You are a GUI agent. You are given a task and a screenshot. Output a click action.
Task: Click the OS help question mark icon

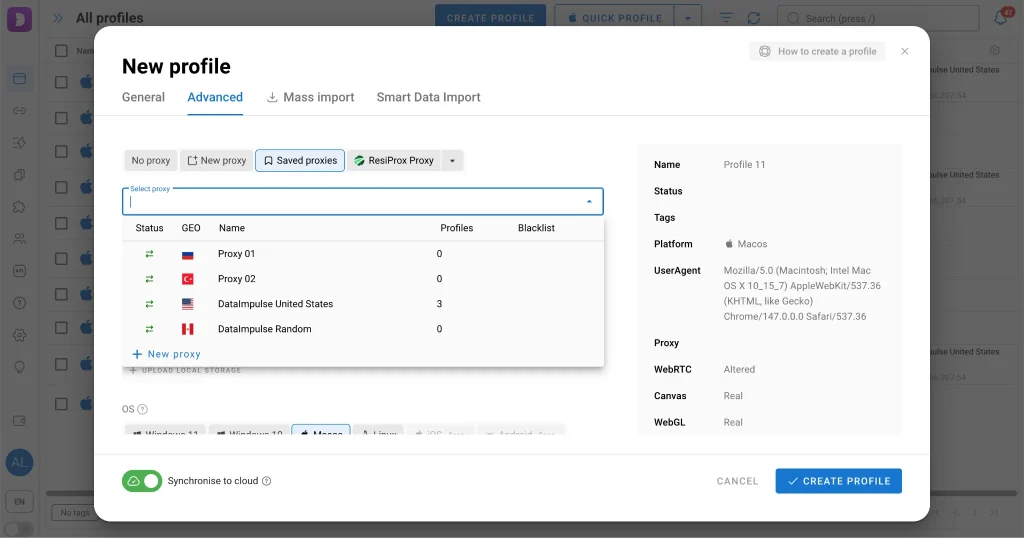[142, 409]
